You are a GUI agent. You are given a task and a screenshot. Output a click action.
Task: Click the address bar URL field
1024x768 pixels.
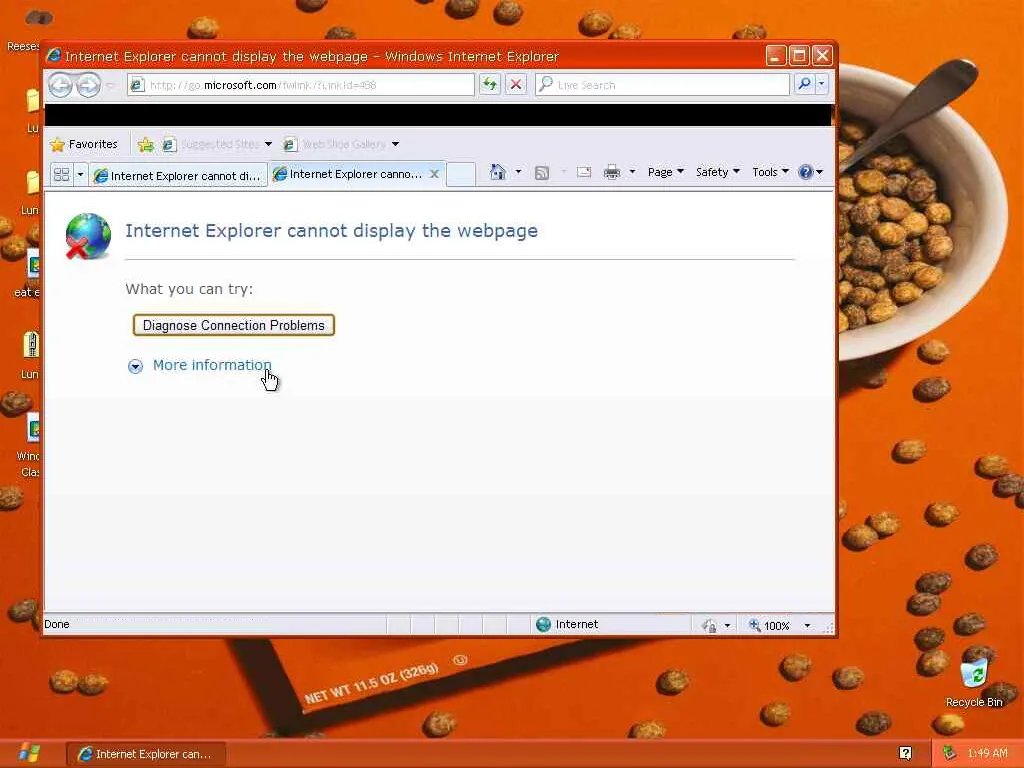[x=301, y=85]
